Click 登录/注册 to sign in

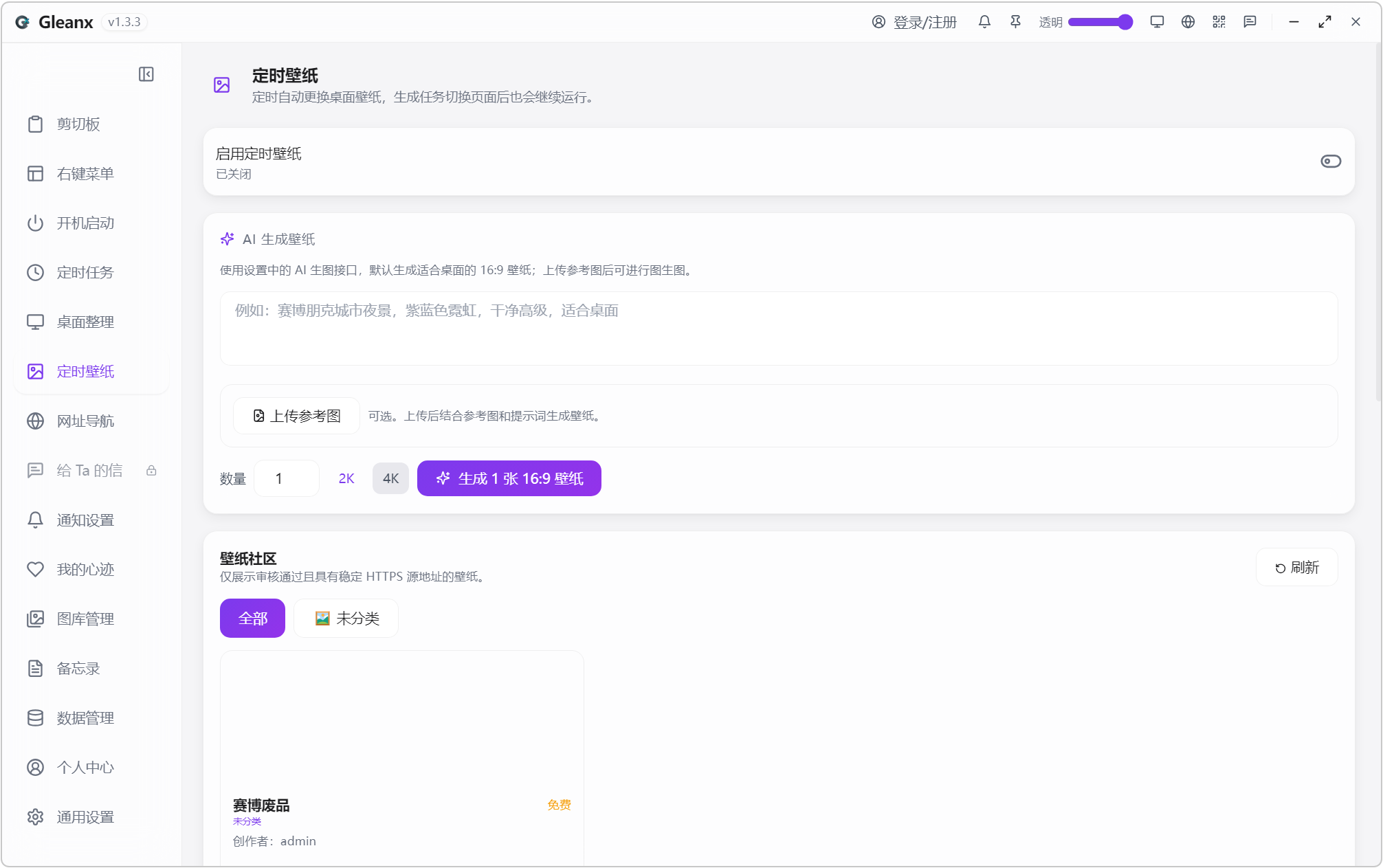925,22
